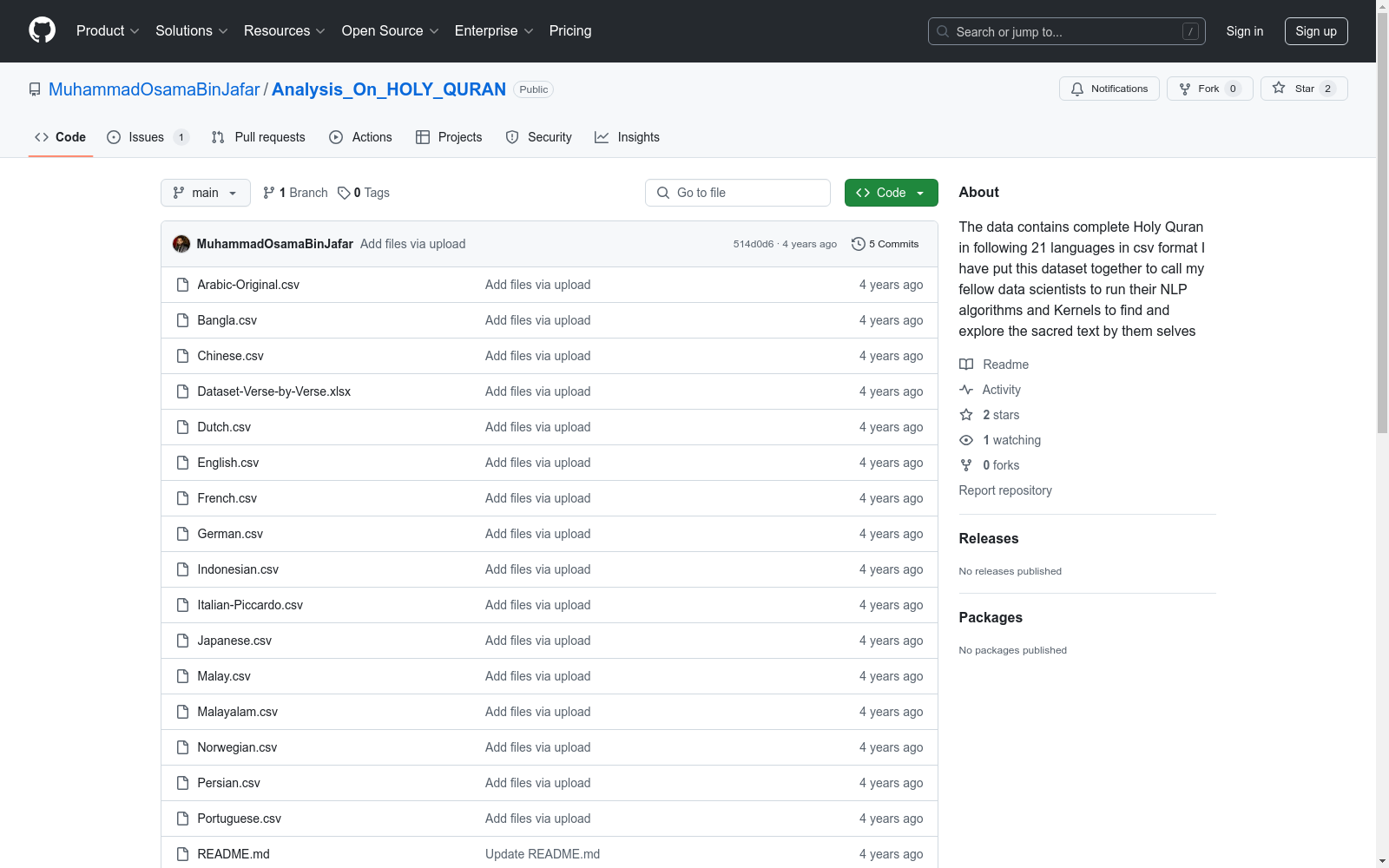Screen dimensions: 1389x868
Task: Focus the Search or jump to field
Action: click(1067, 31)
